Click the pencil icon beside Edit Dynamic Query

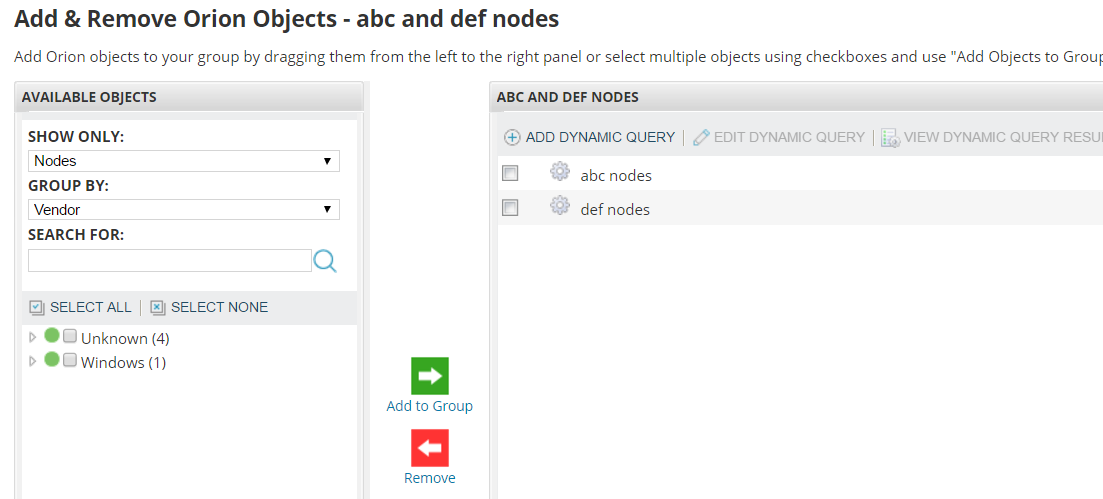[x=701, y=137]
